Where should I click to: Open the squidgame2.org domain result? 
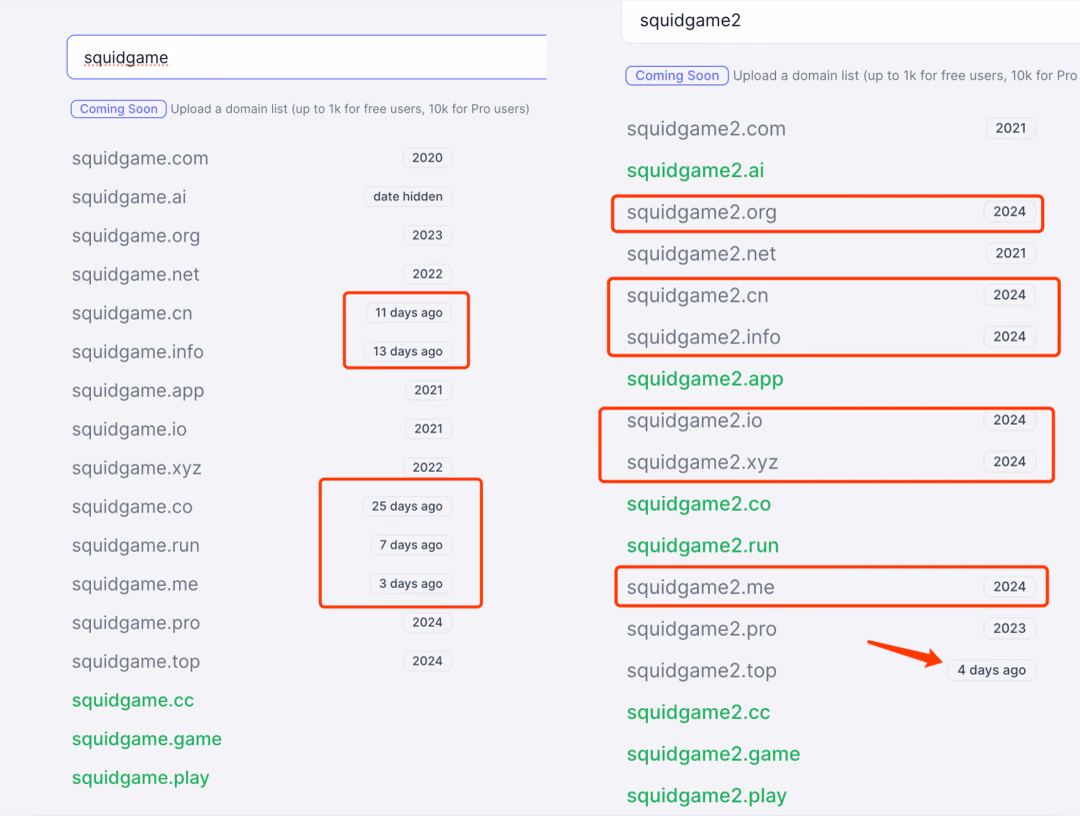tap(701, 212)
